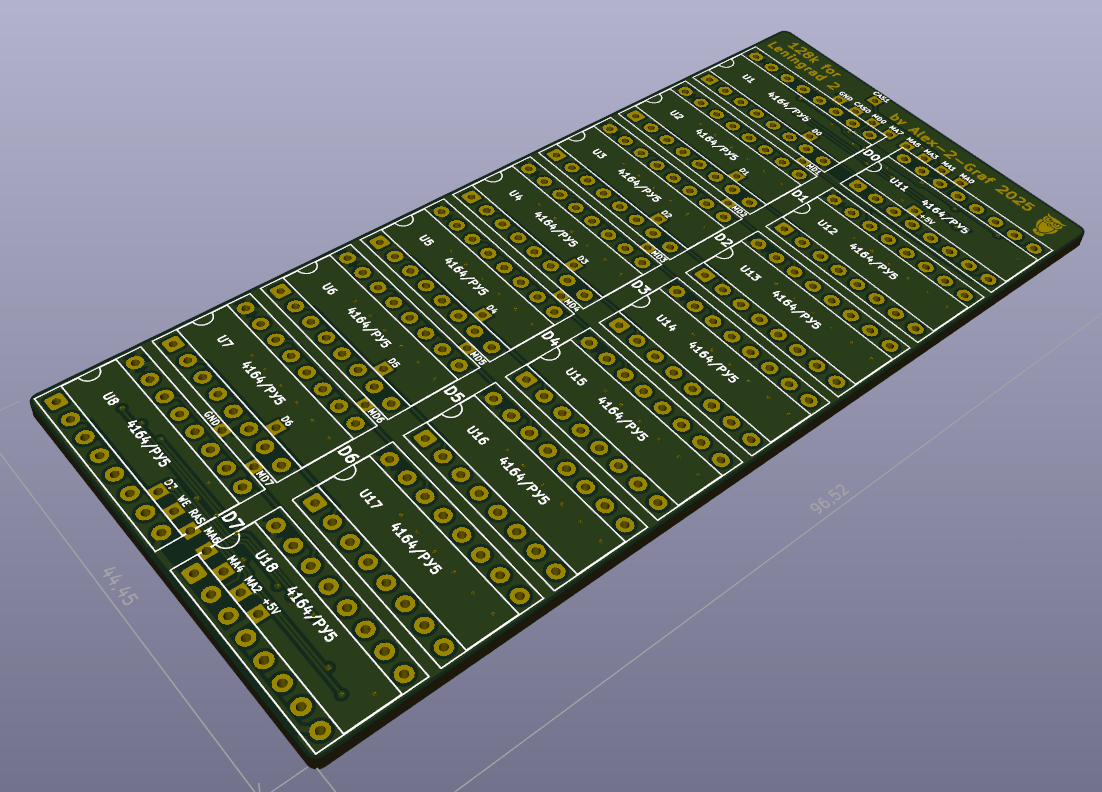Select the U14 footprint label

666,321
